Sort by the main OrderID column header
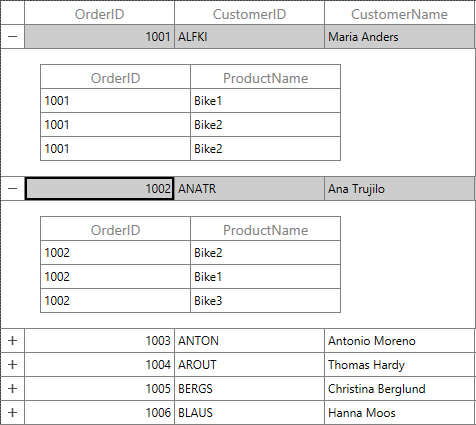 pyautogui.click(x=99, y=13)
